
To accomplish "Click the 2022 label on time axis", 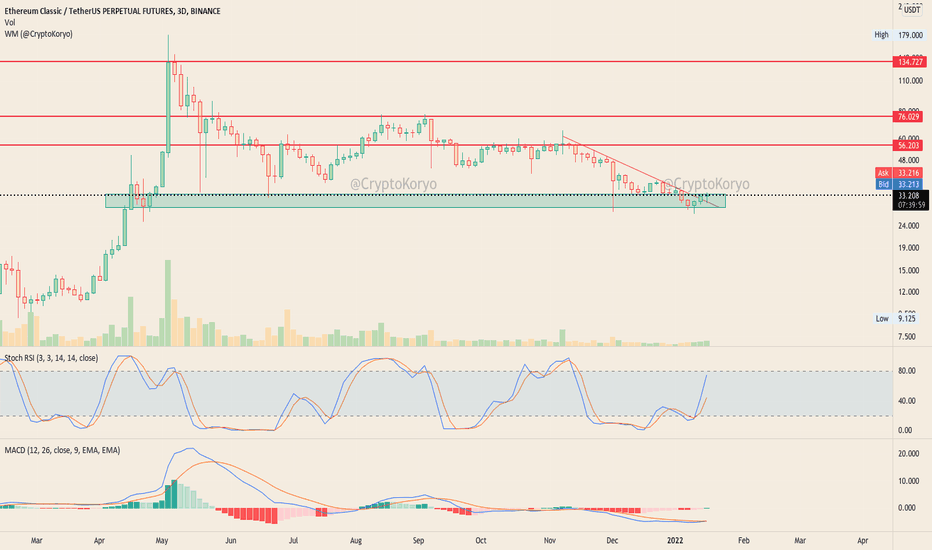I will pos(675,540).
